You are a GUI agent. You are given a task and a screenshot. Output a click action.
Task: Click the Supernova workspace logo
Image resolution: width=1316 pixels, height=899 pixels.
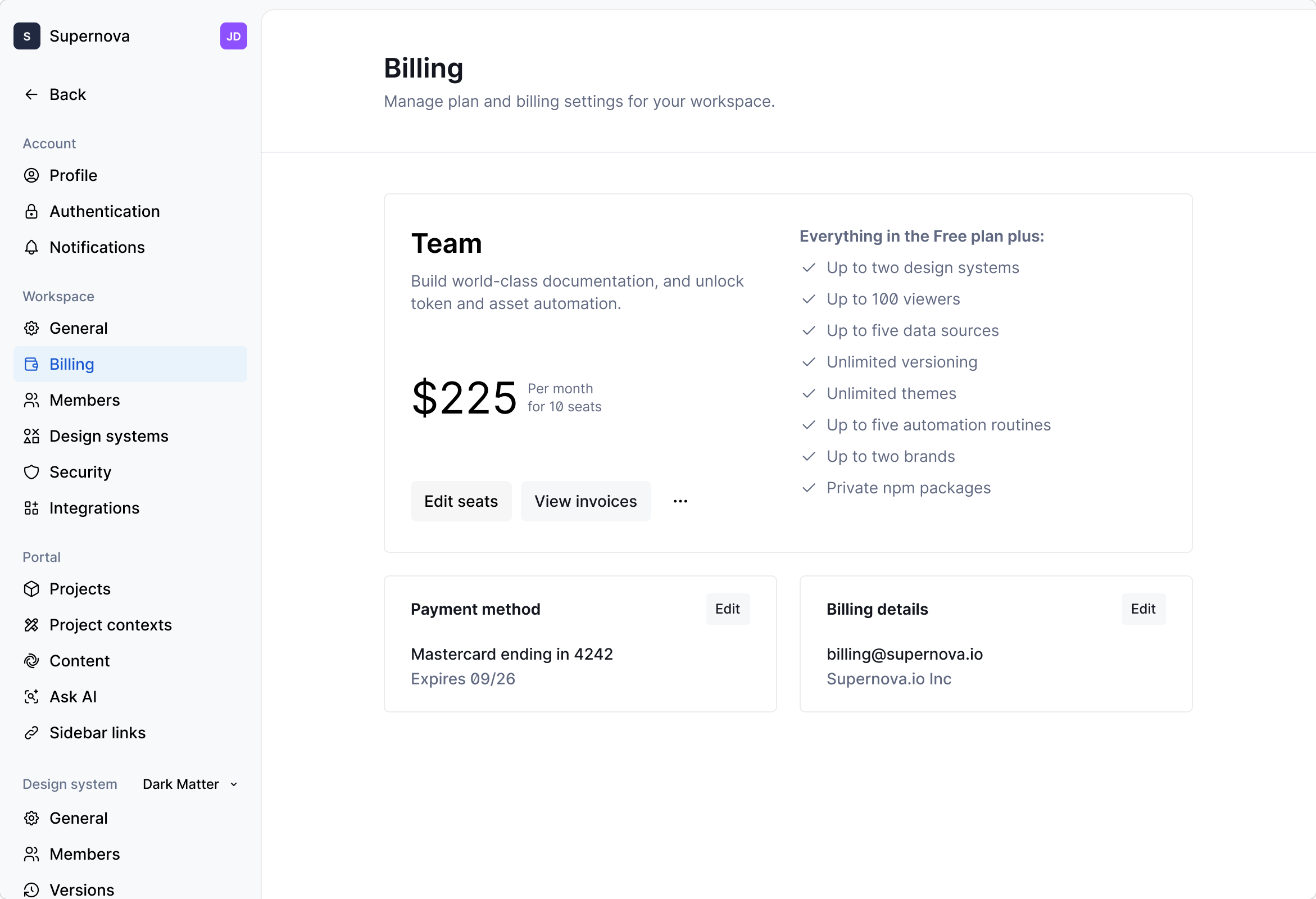pos(26,35)
